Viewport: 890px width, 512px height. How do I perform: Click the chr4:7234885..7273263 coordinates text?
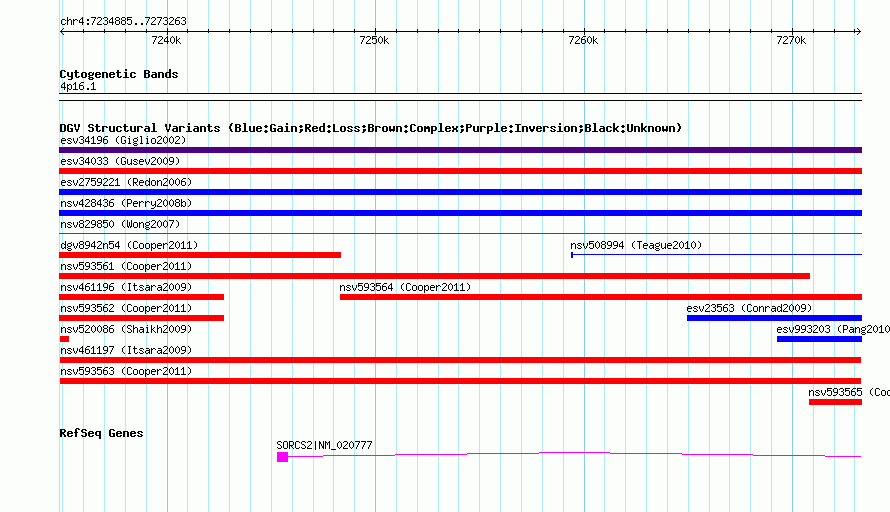click(123, 21)
